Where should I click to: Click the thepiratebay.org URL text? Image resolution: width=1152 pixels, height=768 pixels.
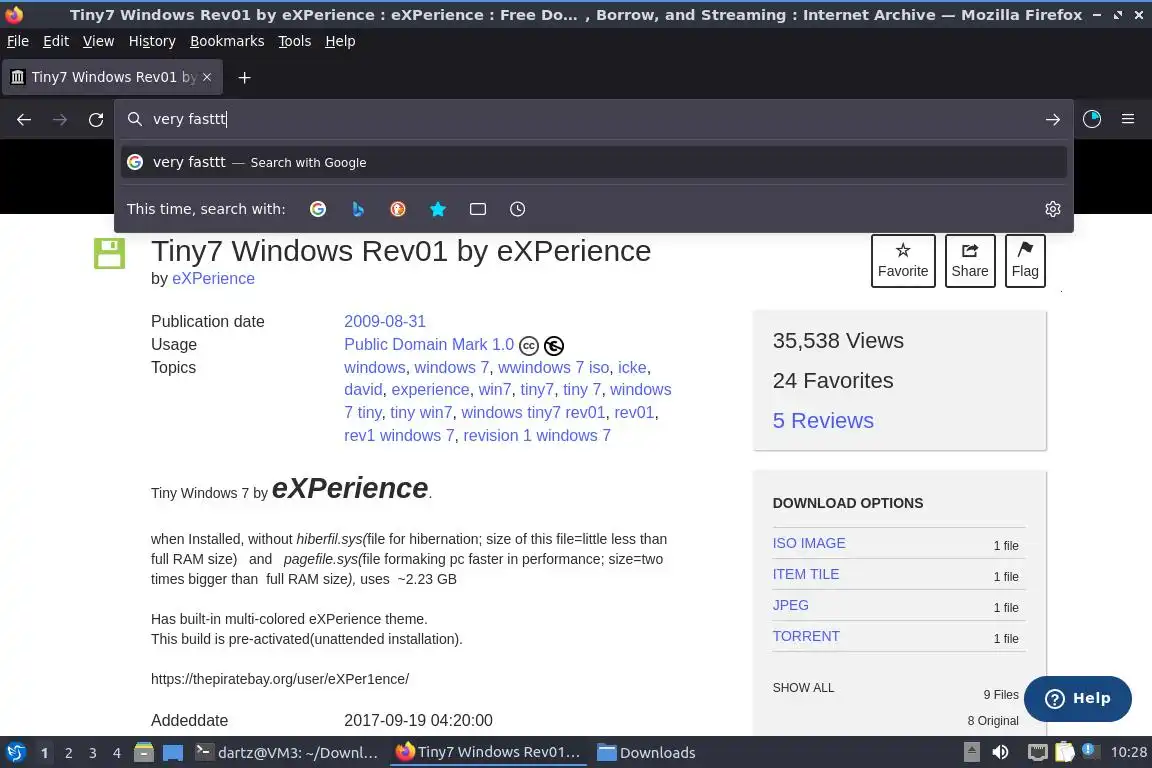280,679
